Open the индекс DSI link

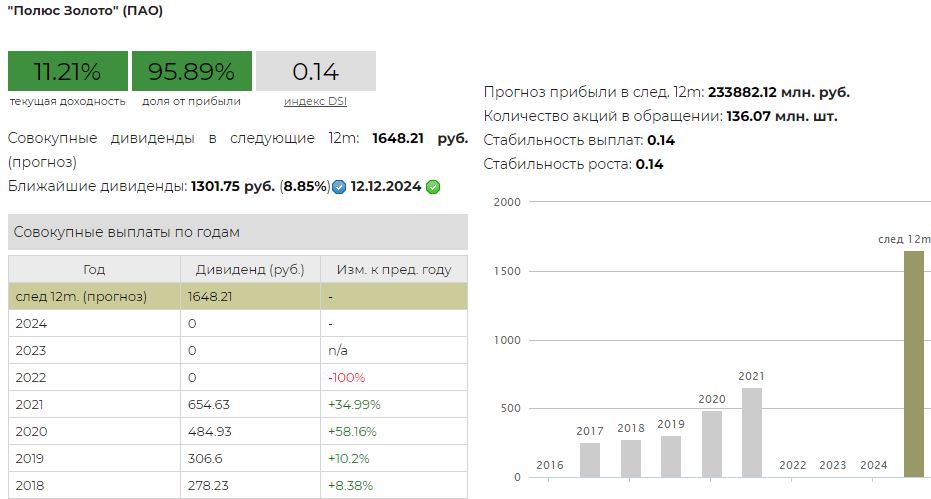315,102
